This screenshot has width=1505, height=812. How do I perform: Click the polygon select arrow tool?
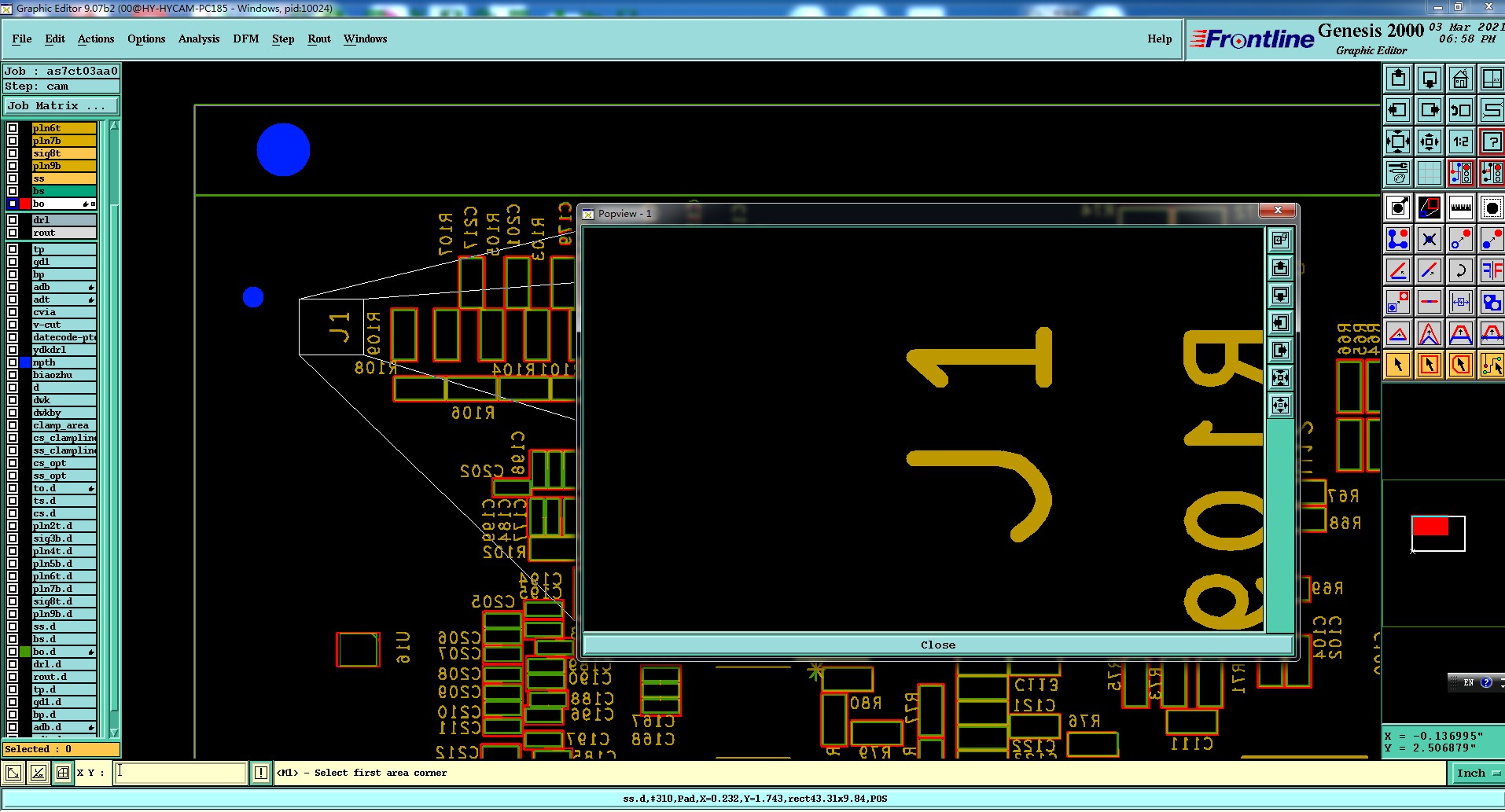1461,365
